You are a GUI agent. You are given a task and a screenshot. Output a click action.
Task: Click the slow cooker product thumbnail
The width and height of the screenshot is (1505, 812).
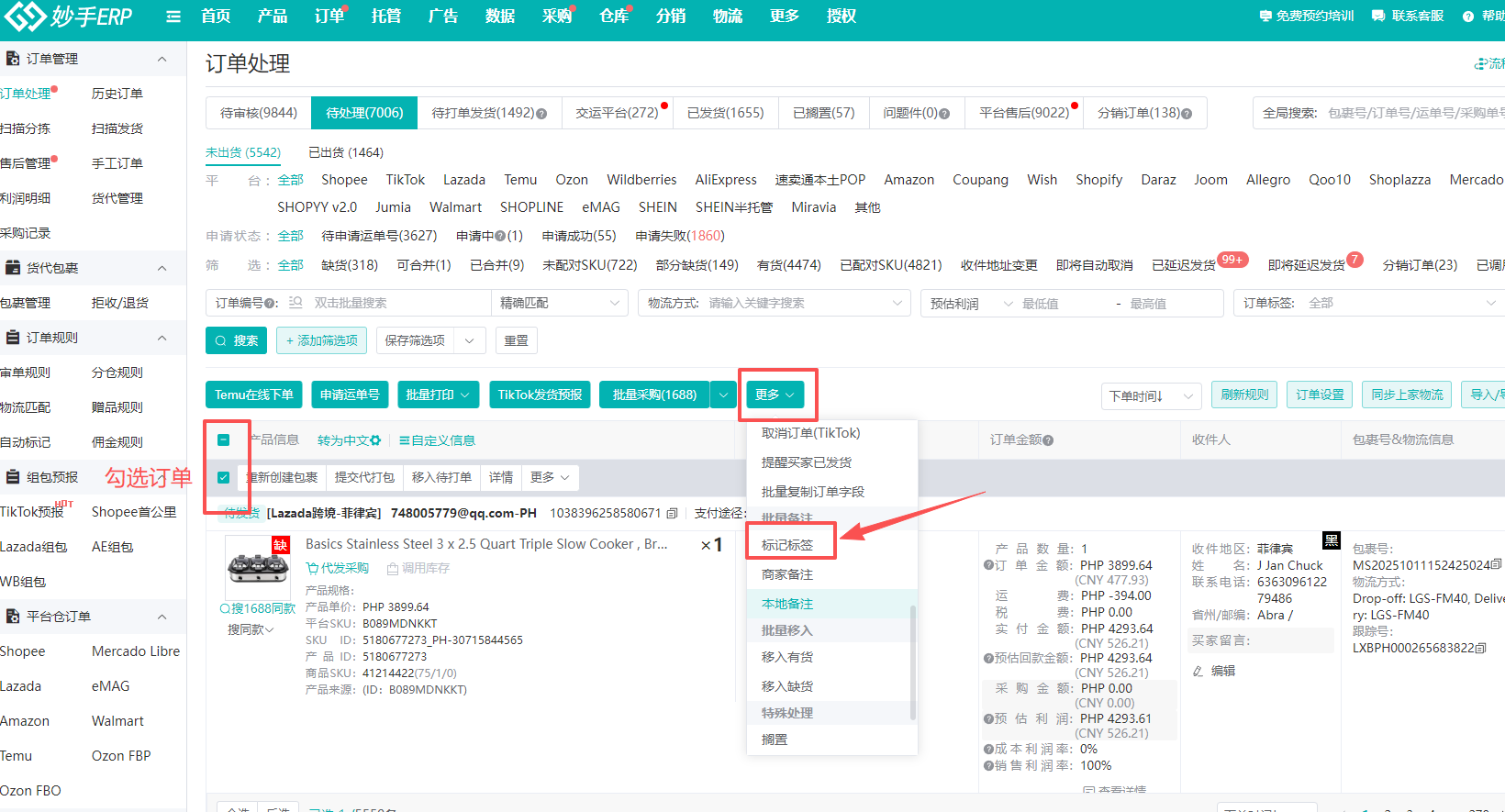click(257, 567)
